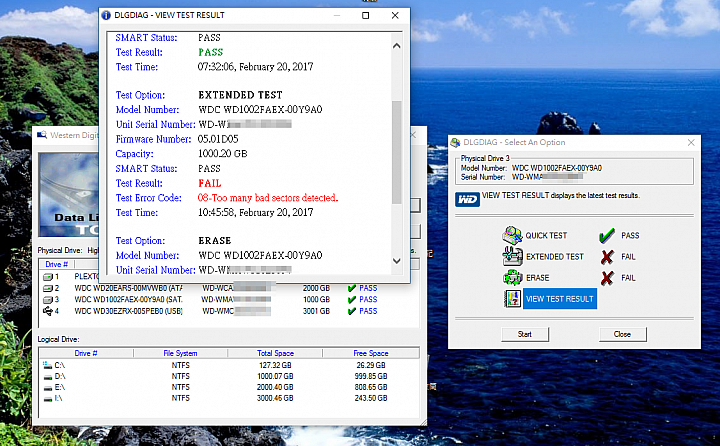Click the red X beside EXTENDED TEST
This screenshot has width=720, height=446.
click(x=607, y=257)
